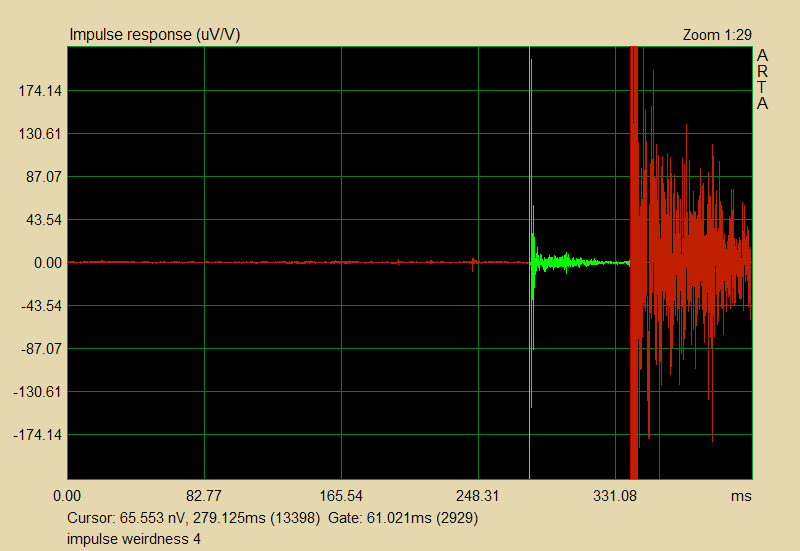Click the 'ms' axis unit label
Screen dimensions: 800x551
pos(741,496)
